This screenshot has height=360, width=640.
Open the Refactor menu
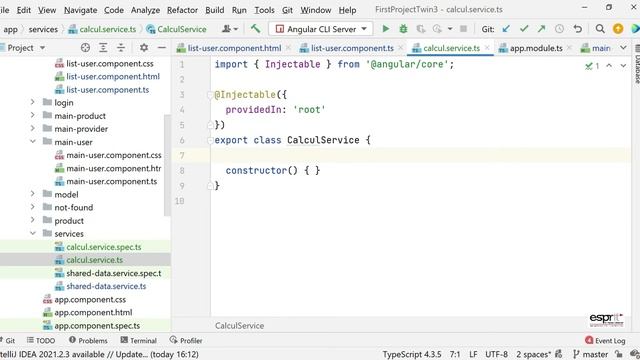182,10
